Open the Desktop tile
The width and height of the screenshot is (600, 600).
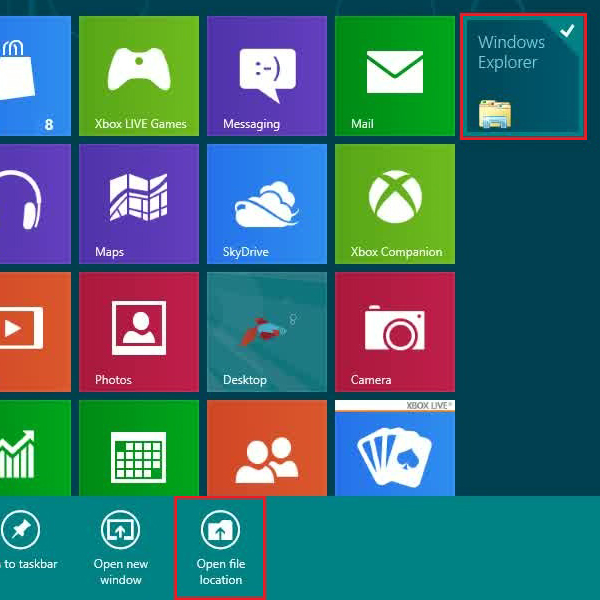coord(267,332)
